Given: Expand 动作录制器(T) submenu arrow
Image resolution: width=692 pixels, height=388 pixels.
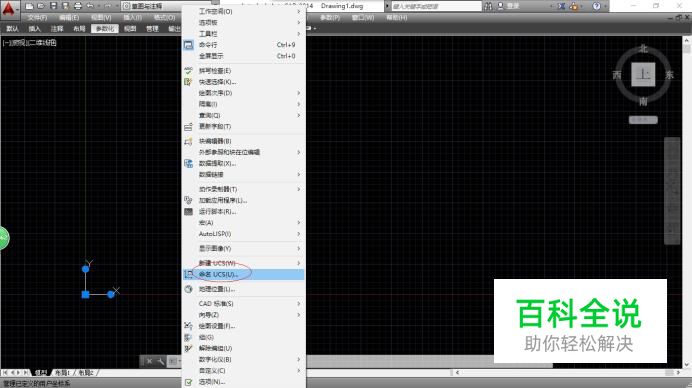Looking at the screenshot, I should [299, 189].
